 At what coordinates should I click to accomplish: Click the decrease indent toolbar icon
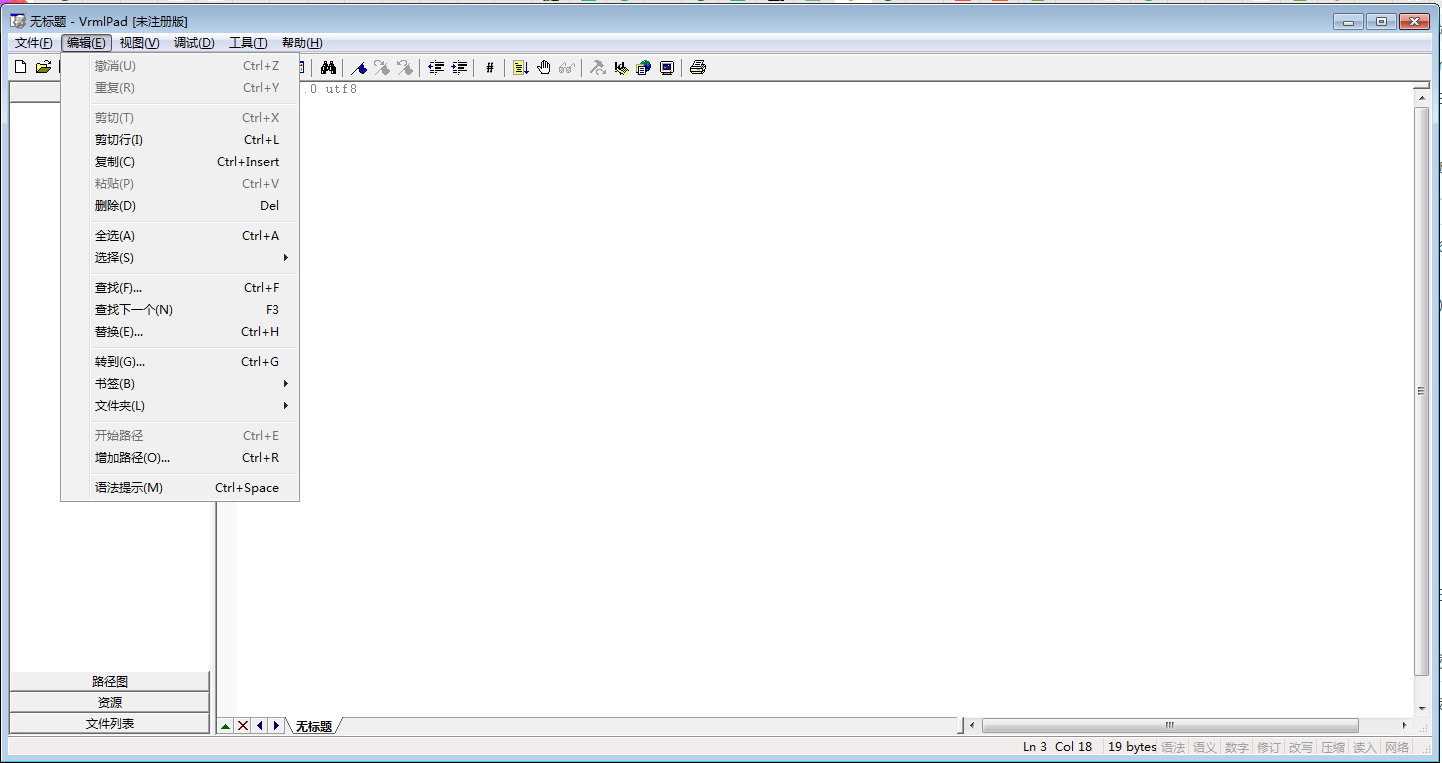pos(436,67)
